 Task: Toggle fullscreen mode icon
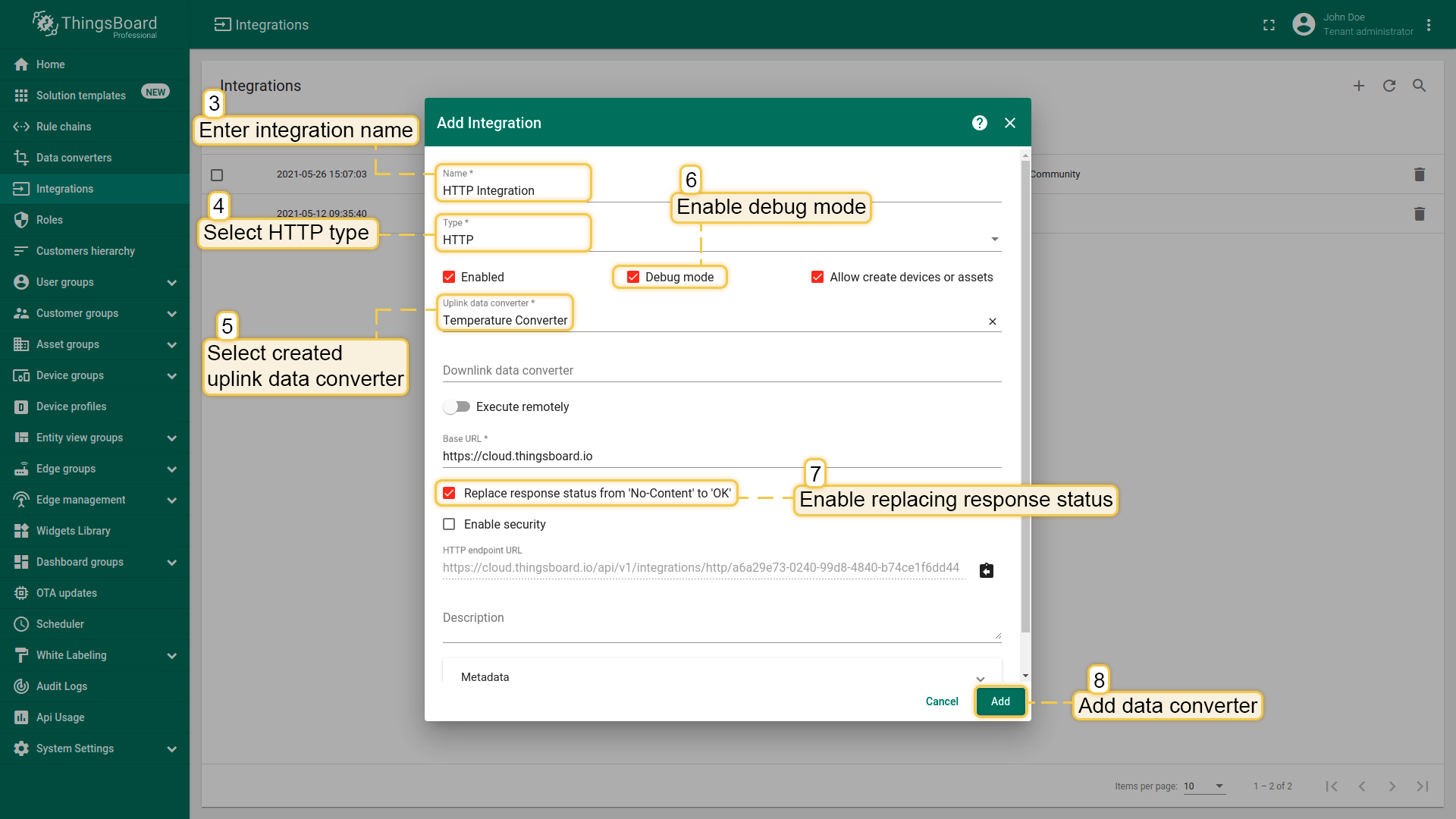pos(1269,25)
